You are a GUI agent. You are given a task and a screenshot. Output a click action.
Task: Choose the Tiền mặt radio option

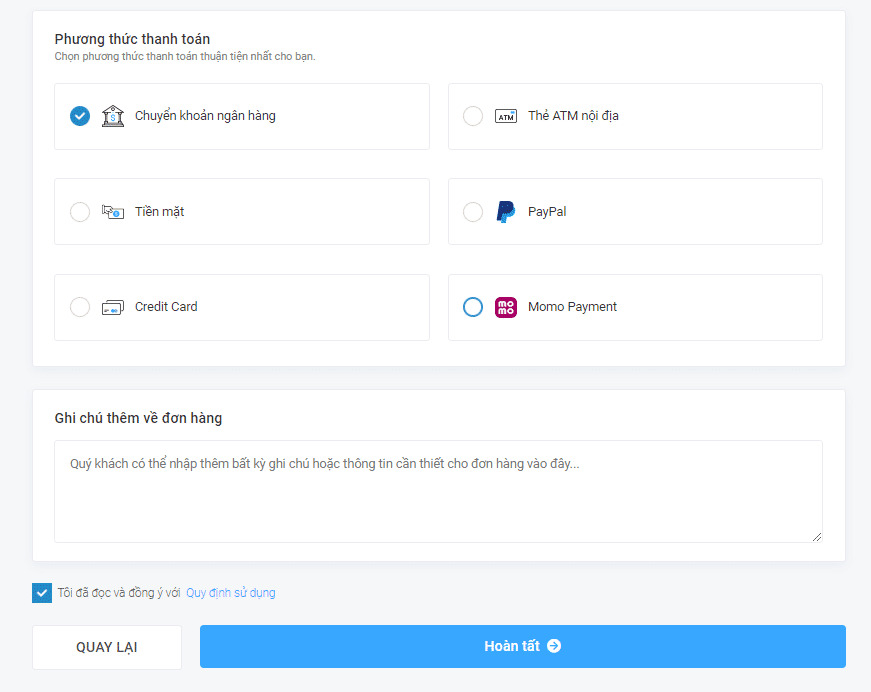pos(80,212)
